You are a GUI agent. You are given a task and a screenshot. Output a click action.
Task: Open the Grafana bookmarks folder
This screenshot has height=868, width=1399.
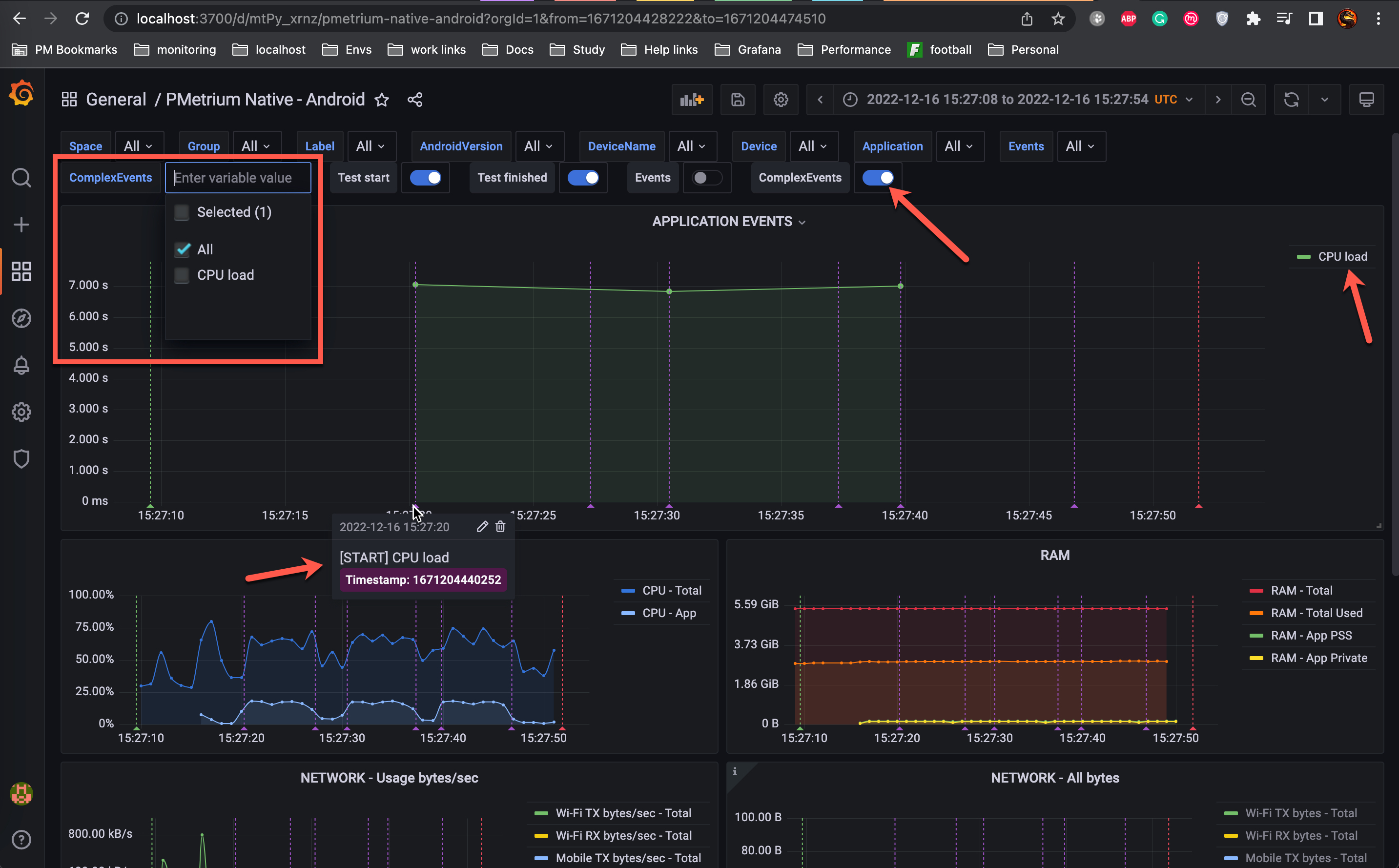[748, 50]
